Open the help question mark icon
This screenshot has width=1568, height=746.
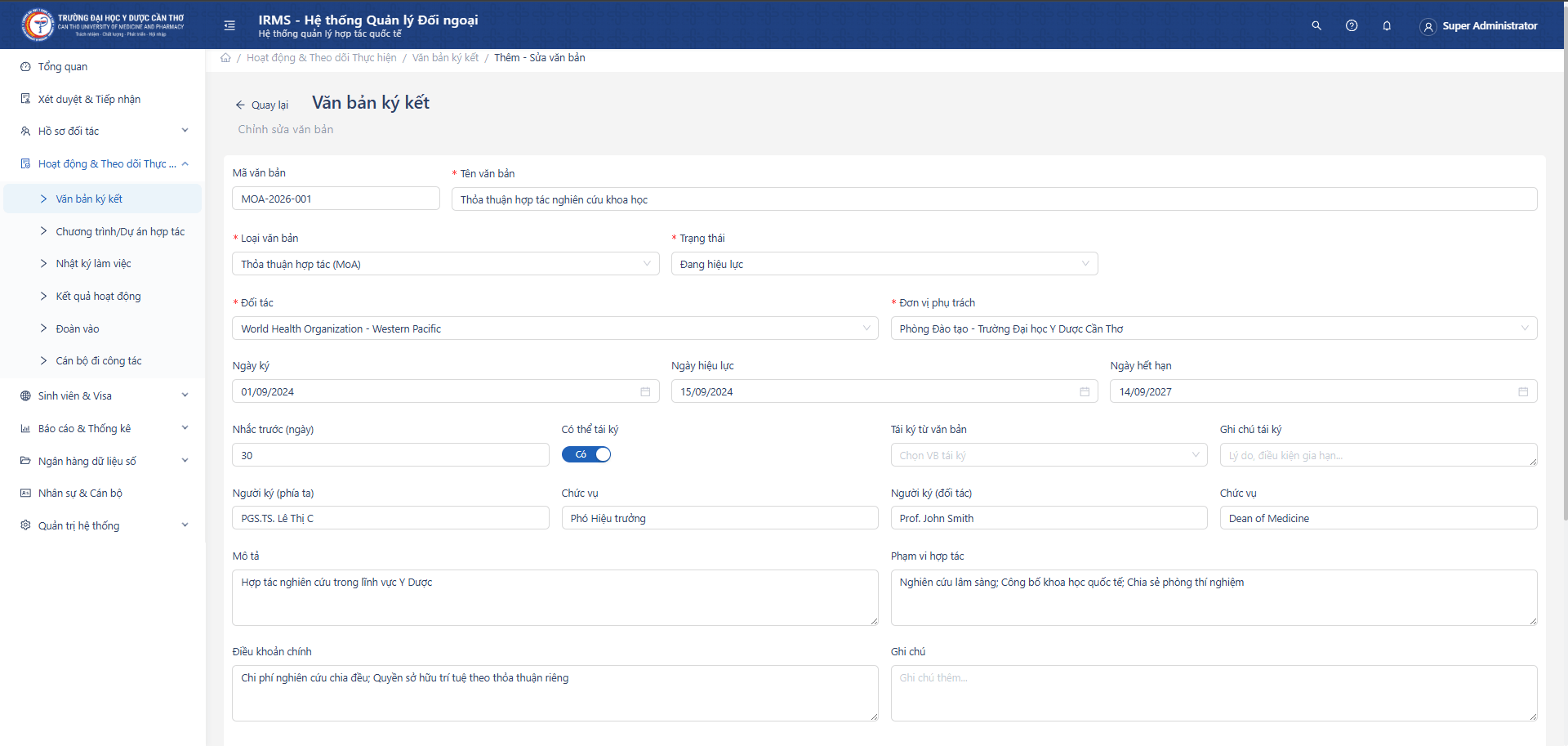point(1351,26)
